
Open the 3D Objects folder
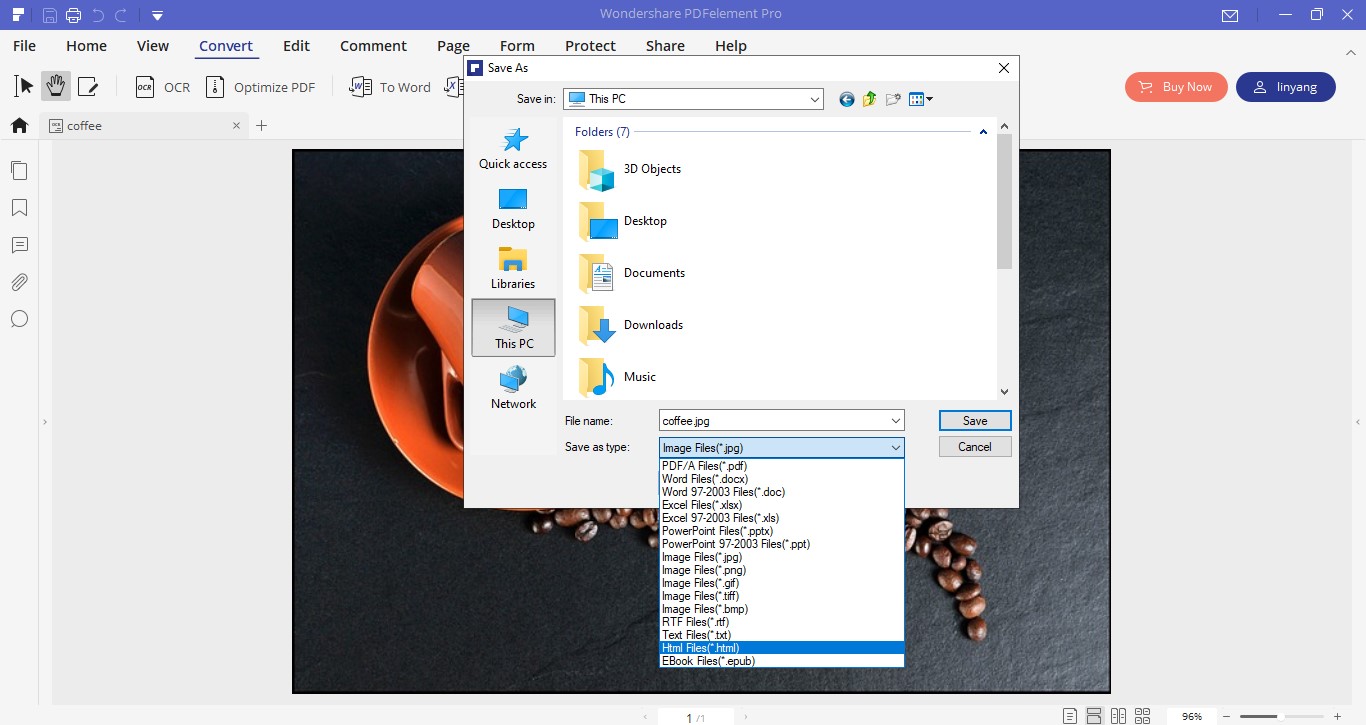(x=631, y=170)
